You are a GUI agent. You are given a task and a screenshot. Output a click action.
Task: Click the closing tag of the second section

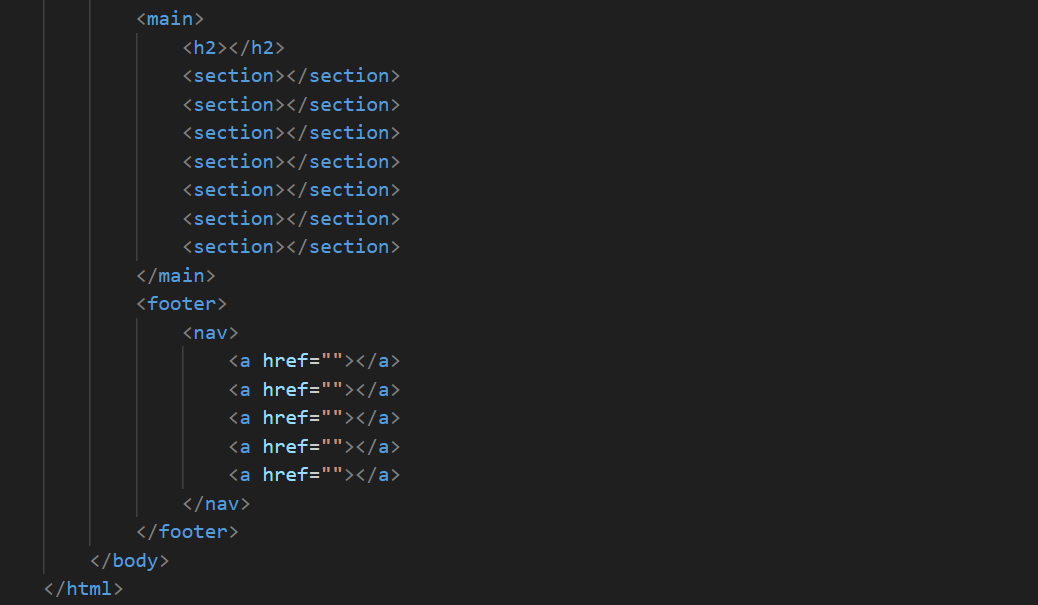[343, 105]
